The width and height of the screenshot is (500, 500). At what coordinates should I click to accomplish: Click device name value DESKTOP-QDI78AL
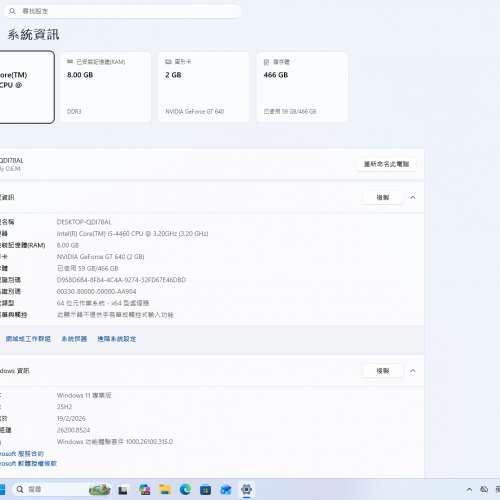point(84,222)
